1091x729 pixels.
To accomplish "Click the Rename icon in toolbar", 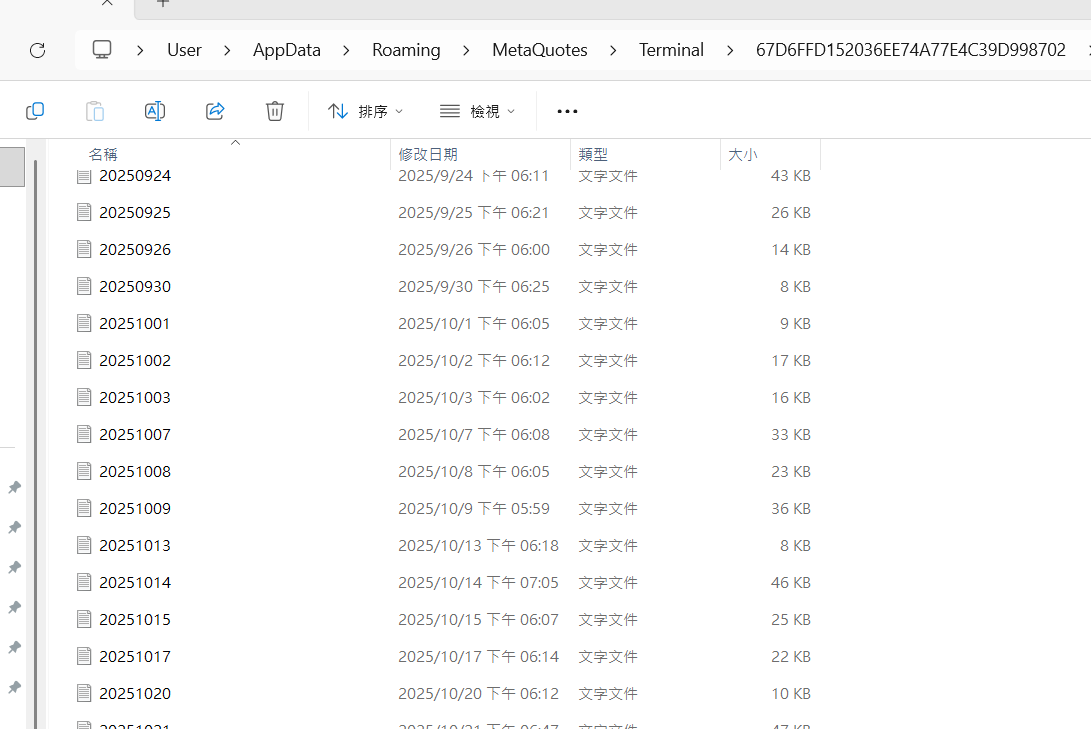I will click(154, 111).
